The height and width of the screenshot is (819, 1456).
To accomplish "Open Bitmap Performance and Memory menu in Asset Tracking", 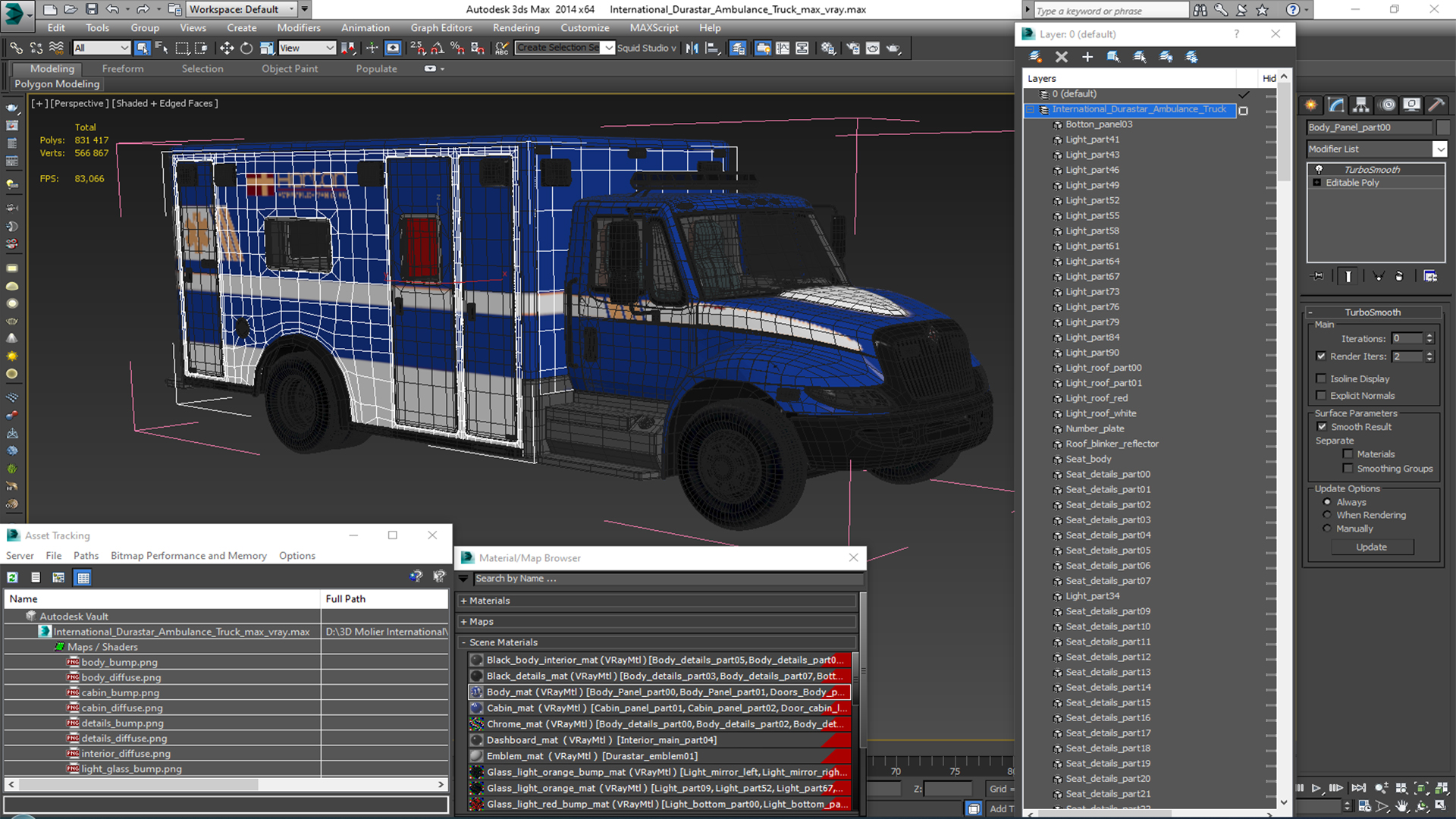I will pos(189,556).
